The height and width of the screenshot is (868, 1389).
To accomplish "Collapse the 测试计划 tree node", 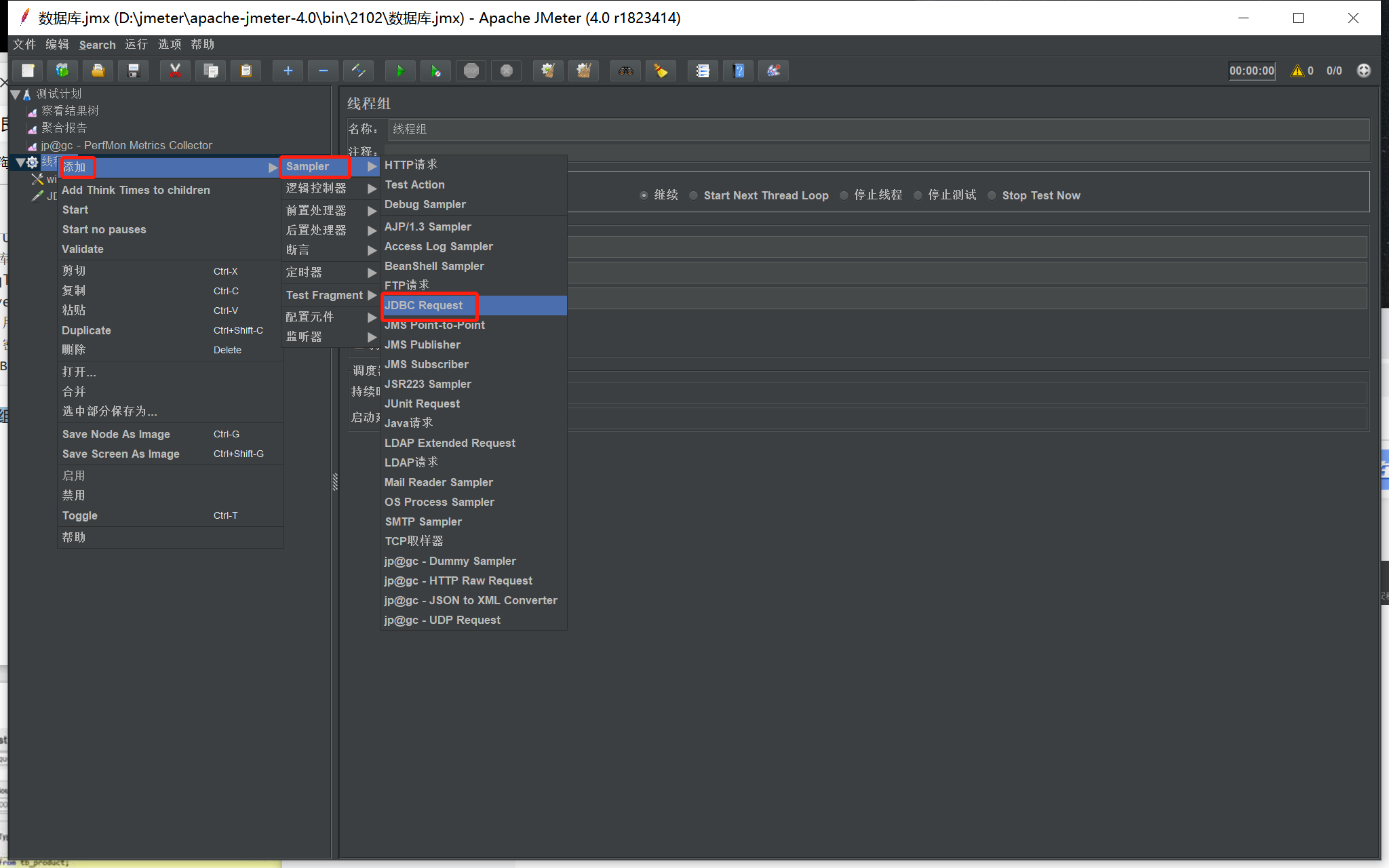I will coord(15,94).
